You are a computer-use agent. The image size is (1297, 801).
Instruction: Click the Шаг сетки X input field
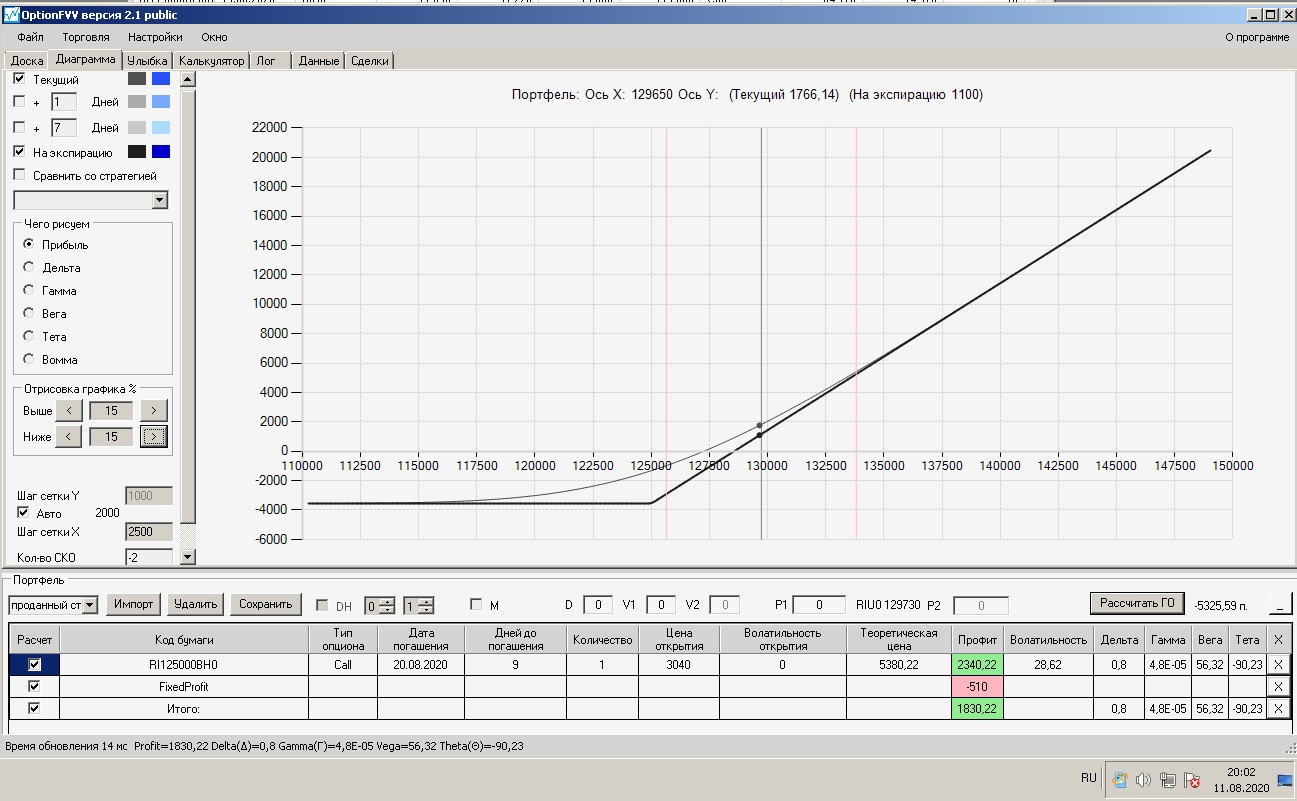(149, 532)
